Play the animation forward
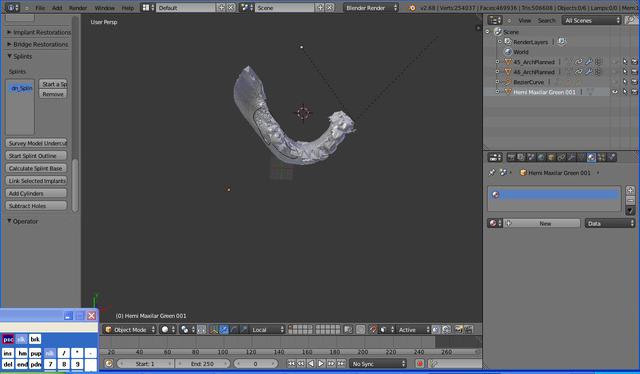Screen dimensions: 640x374 321,363
